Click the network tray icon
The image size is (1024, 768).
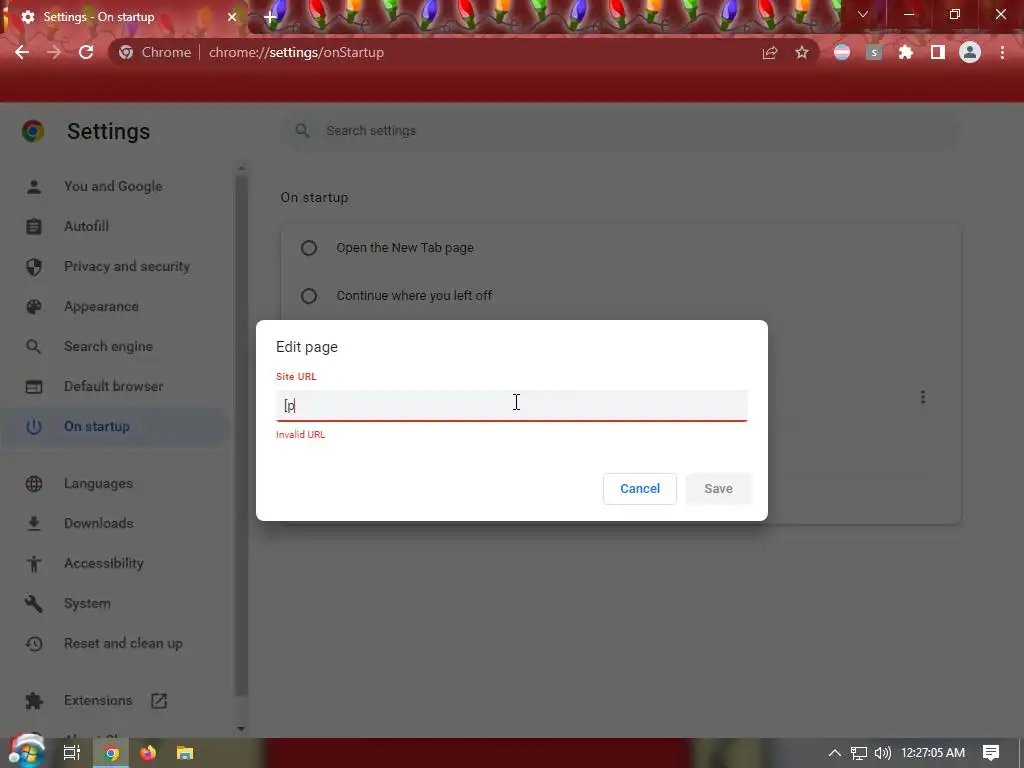point(859,753)
